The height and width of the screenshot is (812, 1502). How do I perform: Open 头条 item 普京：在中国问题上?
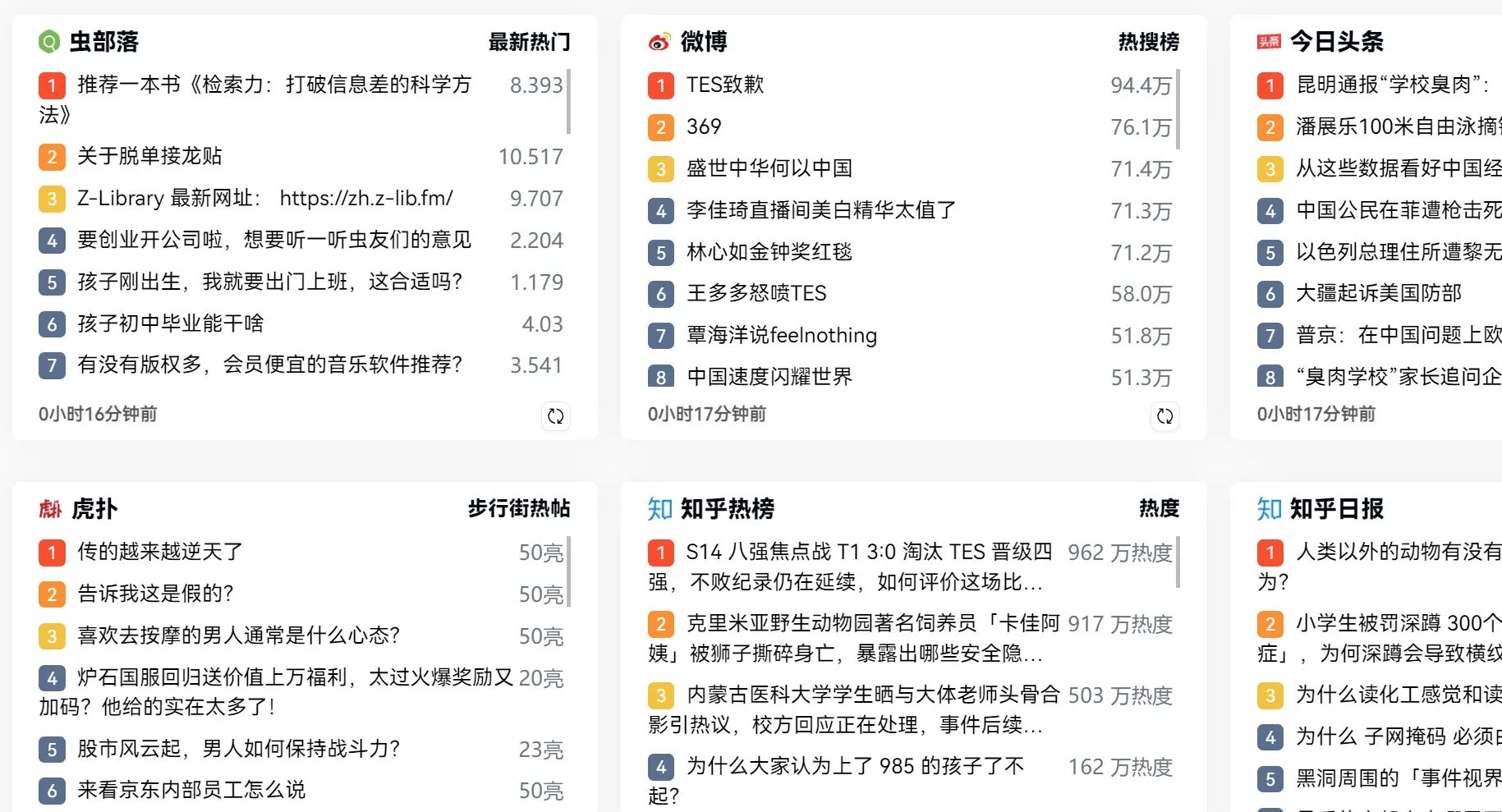(x=1399, y=335)
